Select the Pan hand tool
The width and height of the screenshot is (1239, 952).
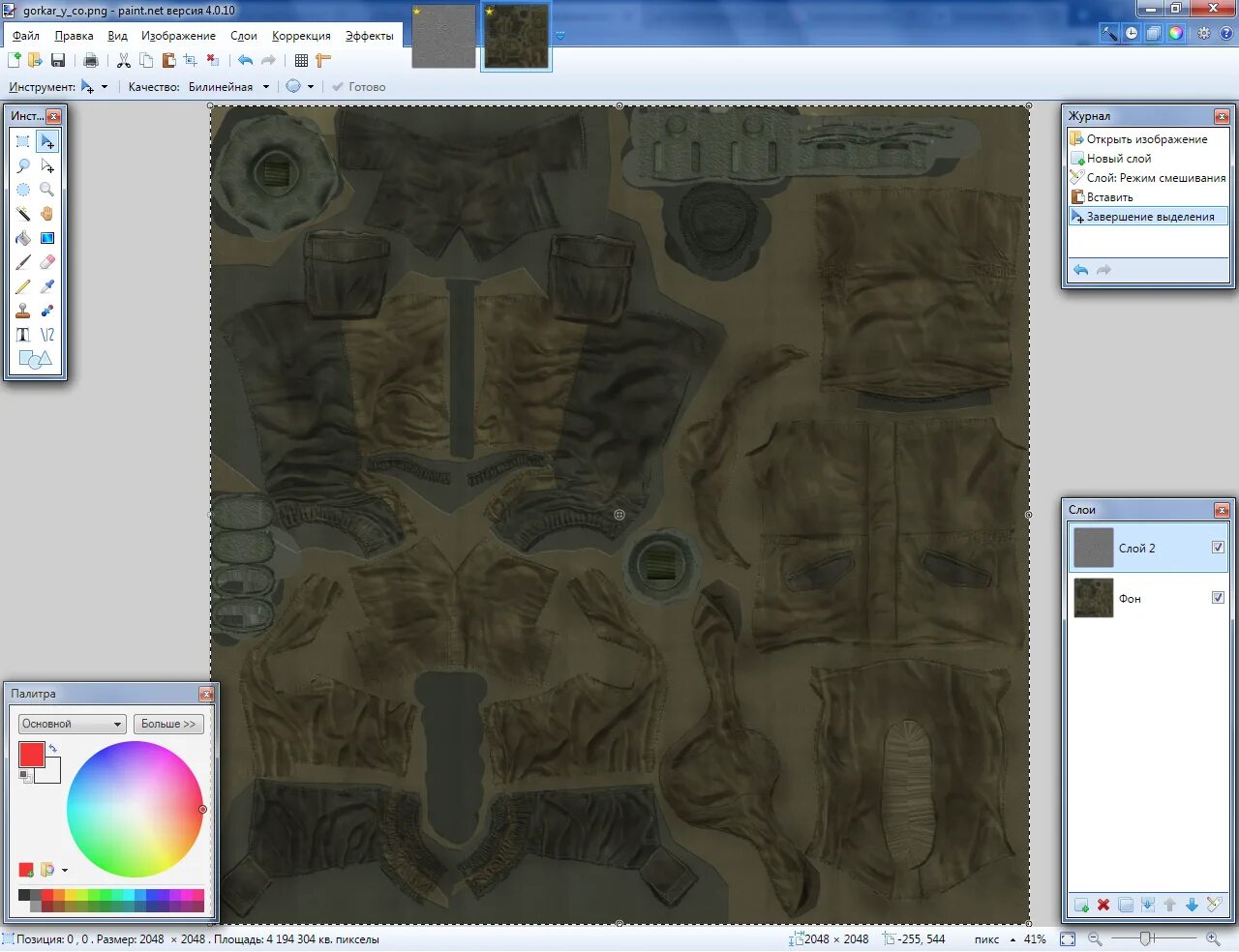47,214
